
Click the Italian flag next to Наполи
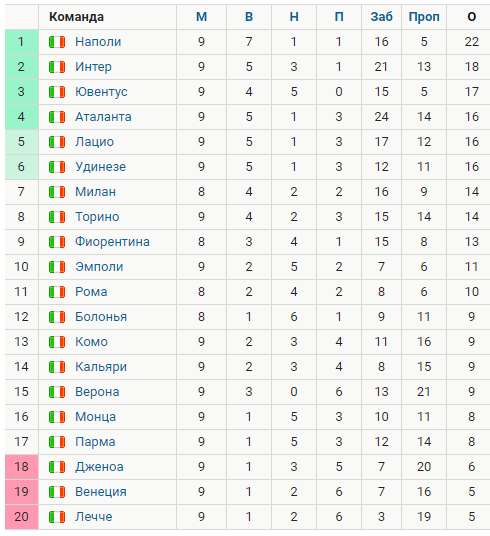tap(57, 42)
